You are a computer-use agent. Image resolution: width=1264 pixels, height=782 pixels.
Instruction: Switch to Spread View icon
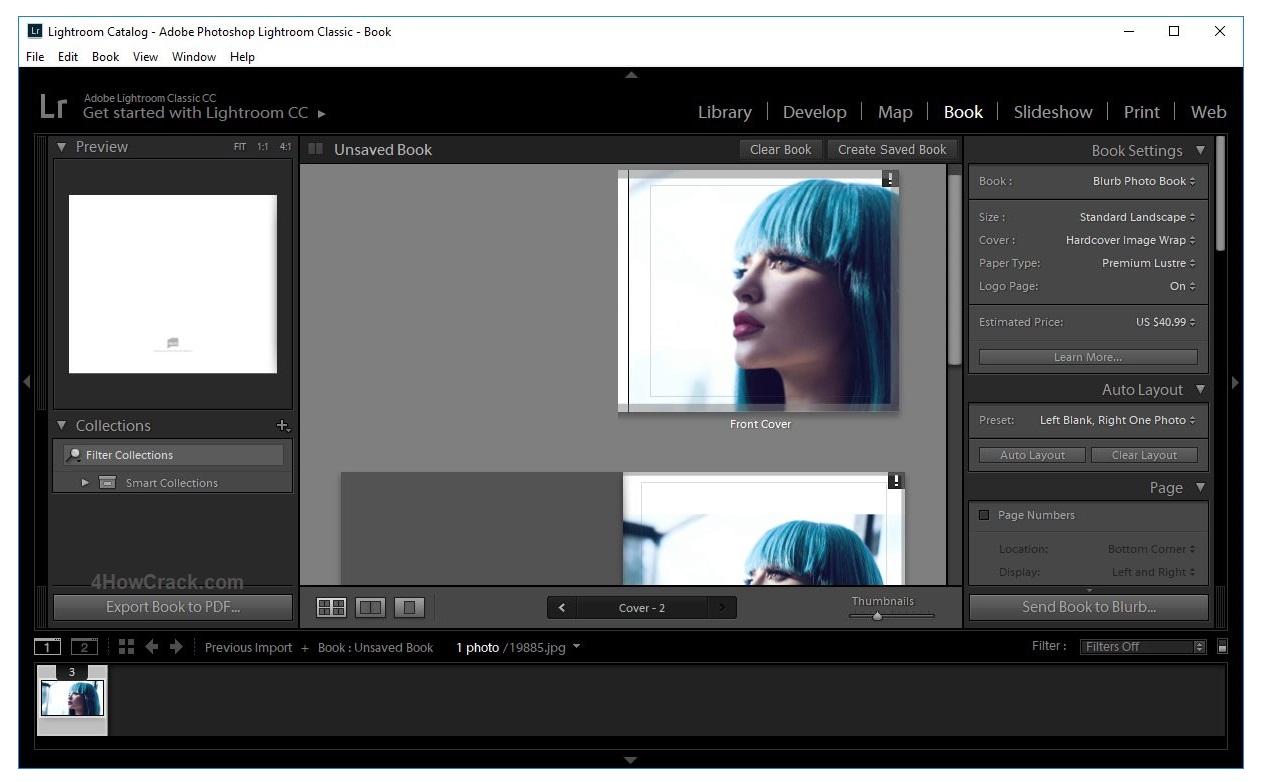371,607
